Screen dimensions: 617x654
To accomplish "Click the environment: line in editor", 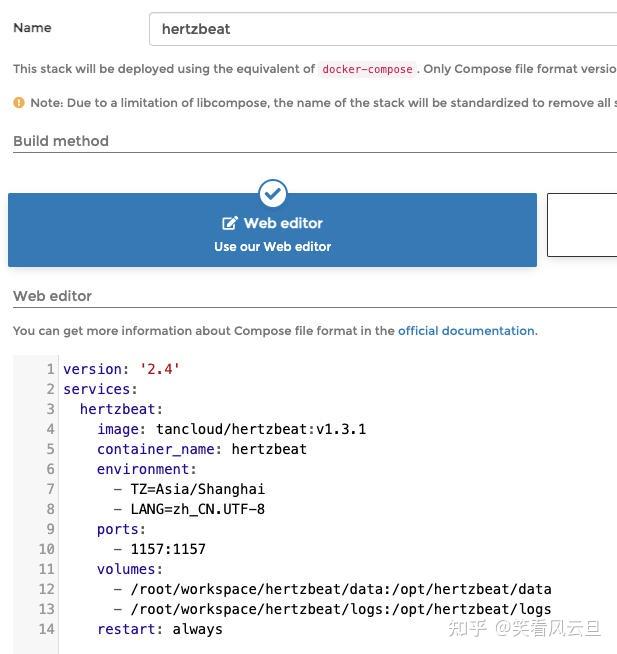I will 146,469.
